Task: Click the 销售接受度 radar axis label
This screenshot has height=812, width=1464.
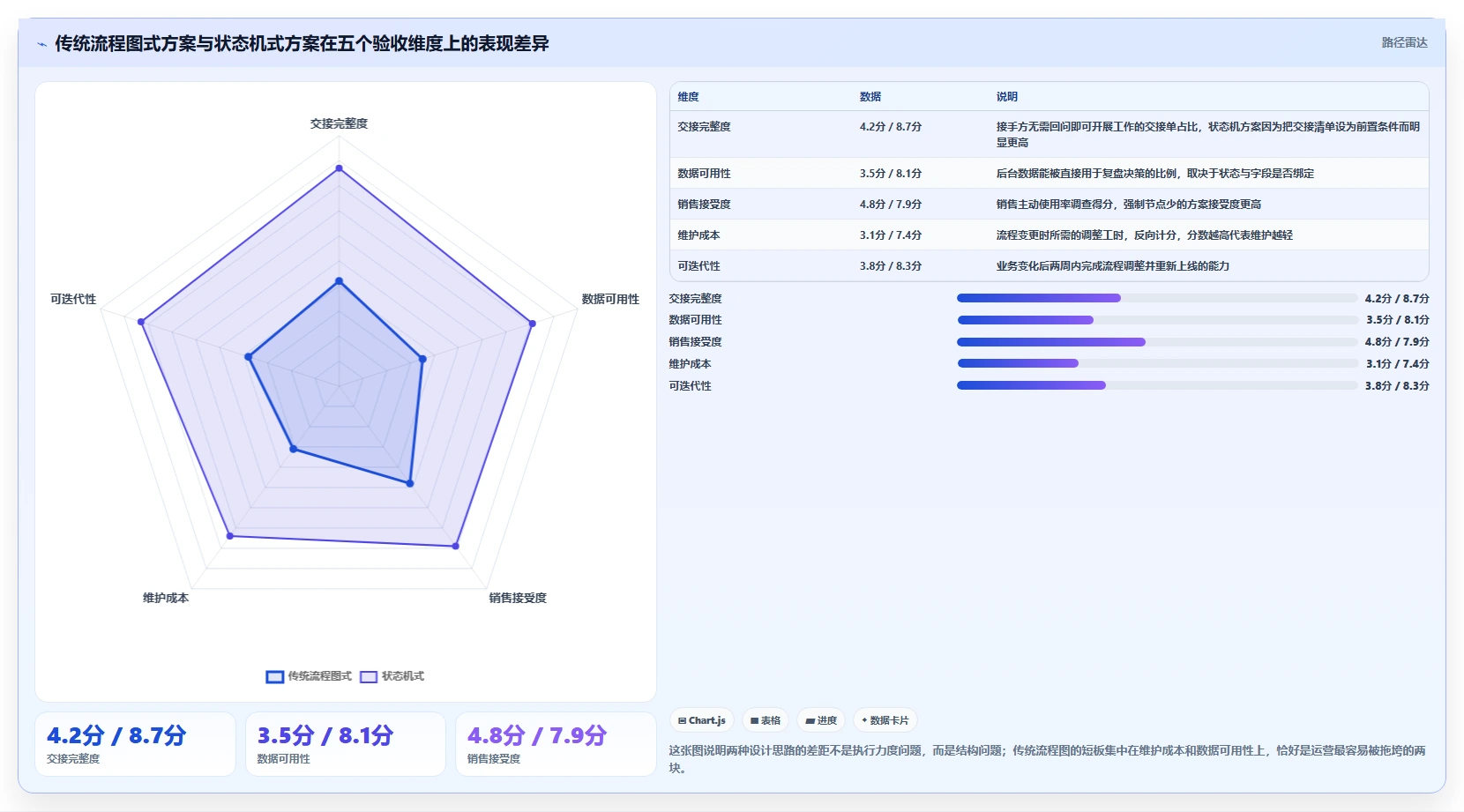Action: click(x=518, y=598)
